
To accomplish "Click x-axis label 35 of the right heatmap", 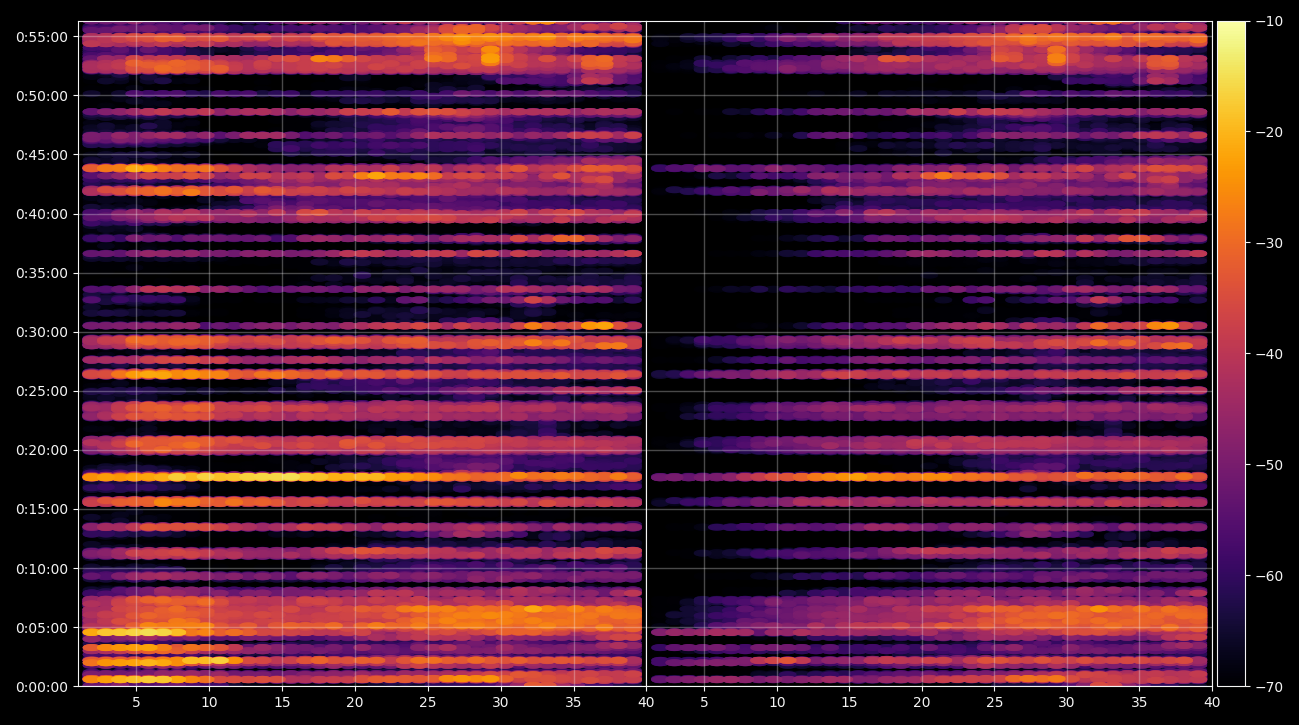I will coord(1141,703).
